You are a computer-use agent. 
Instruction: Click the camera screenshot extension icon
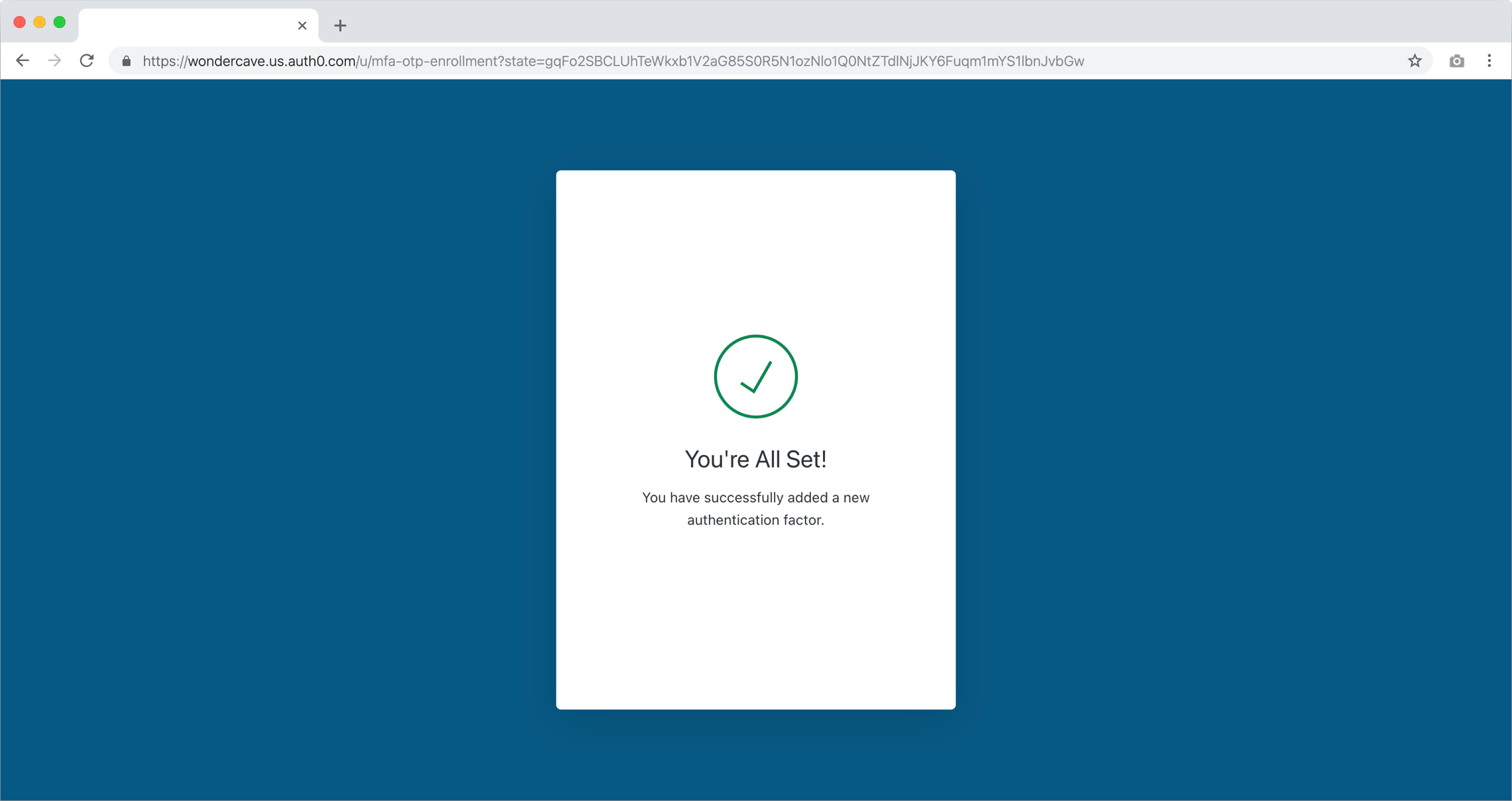coord(1456,61)
